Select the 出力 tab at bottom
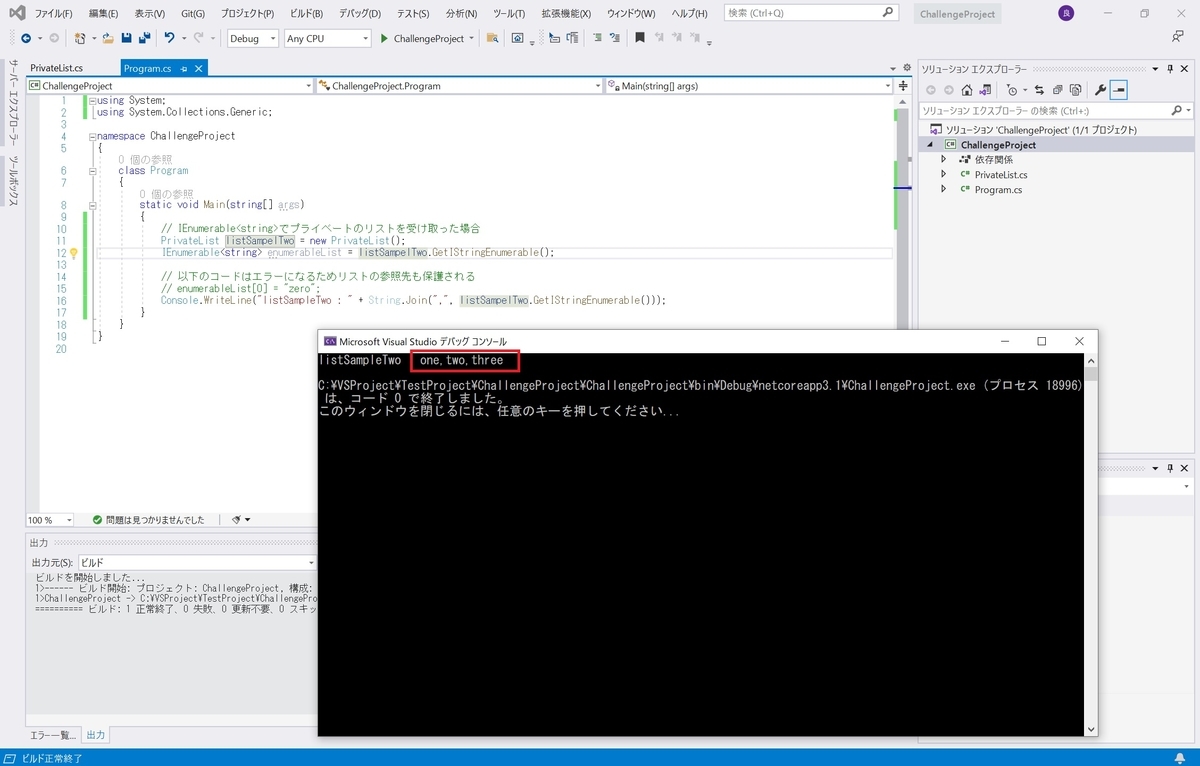Image resolution: width=1200 pixels, height=766 pixels. (x=96, y=735)
